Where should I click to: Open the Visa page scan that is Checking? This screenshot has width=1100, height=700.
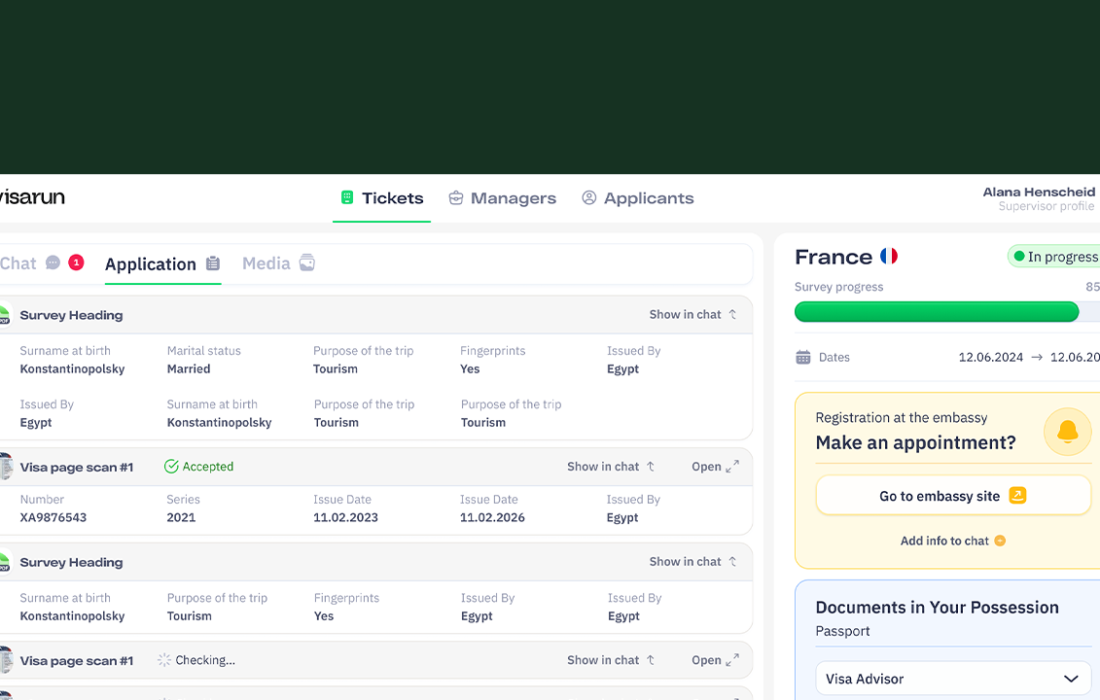[715, 660]
